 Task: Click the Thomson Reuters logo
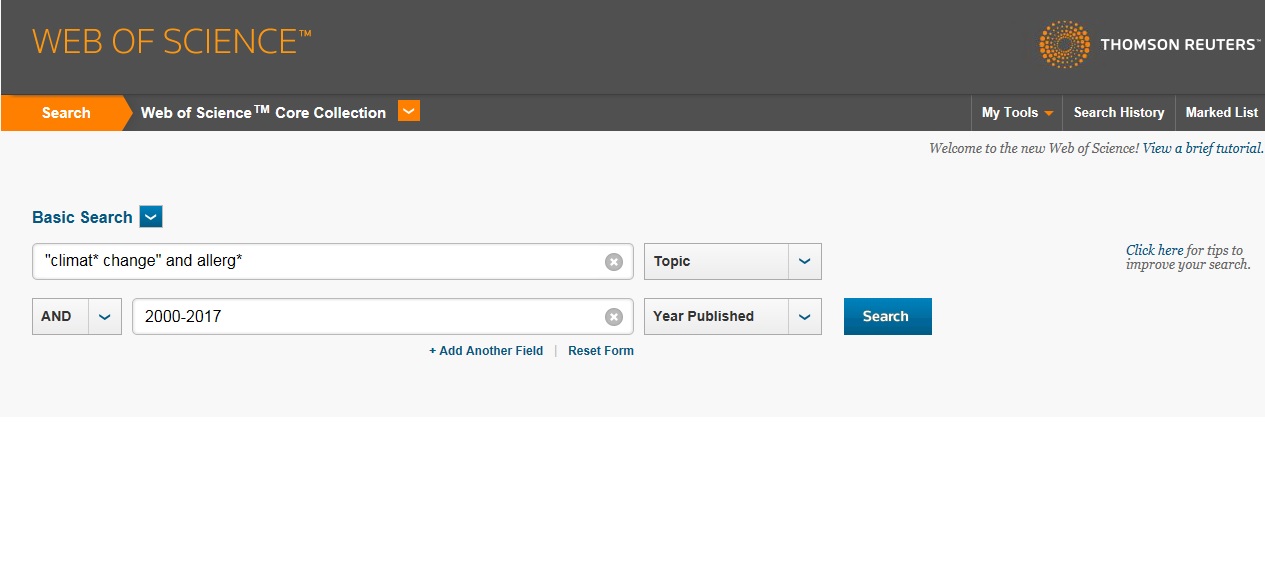click(1150, 44)
